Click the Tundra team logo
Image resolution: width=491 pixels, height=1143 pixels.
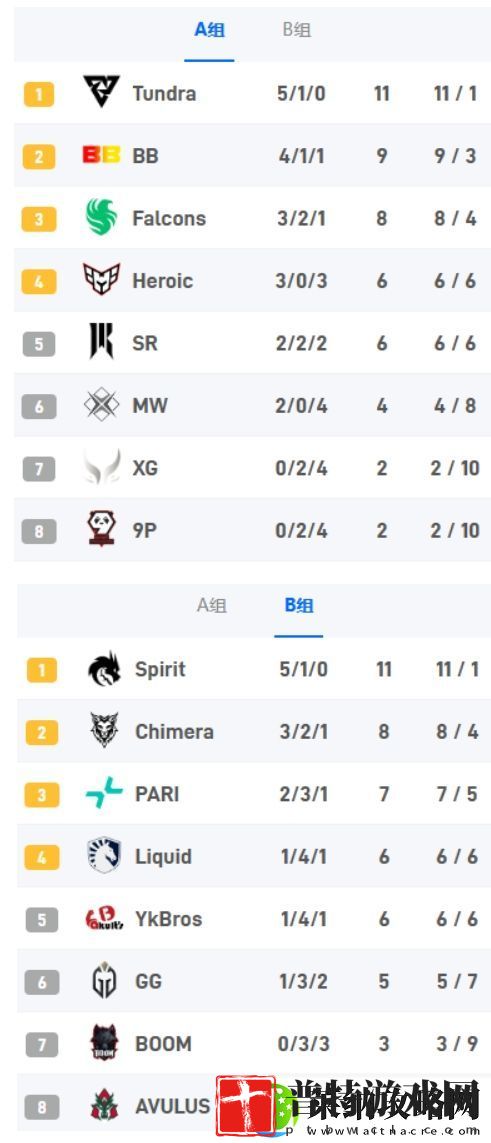[101, 93]
